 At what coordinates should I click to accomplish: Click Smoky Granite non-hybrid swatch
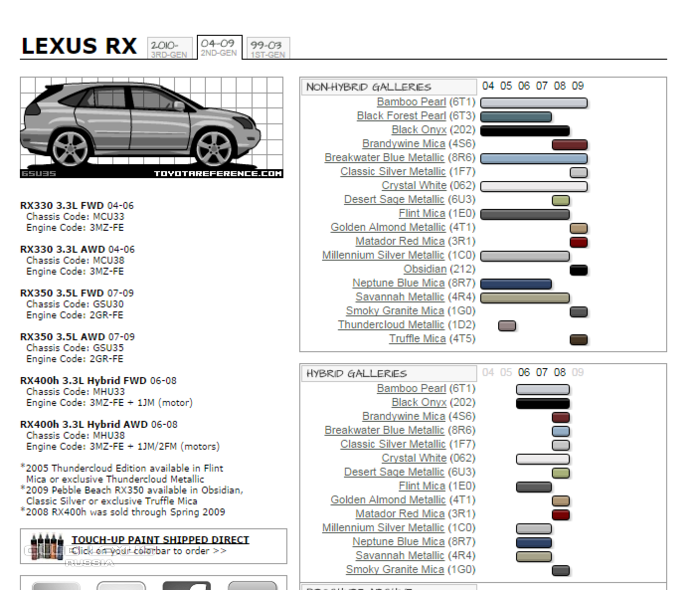point(579,312)
